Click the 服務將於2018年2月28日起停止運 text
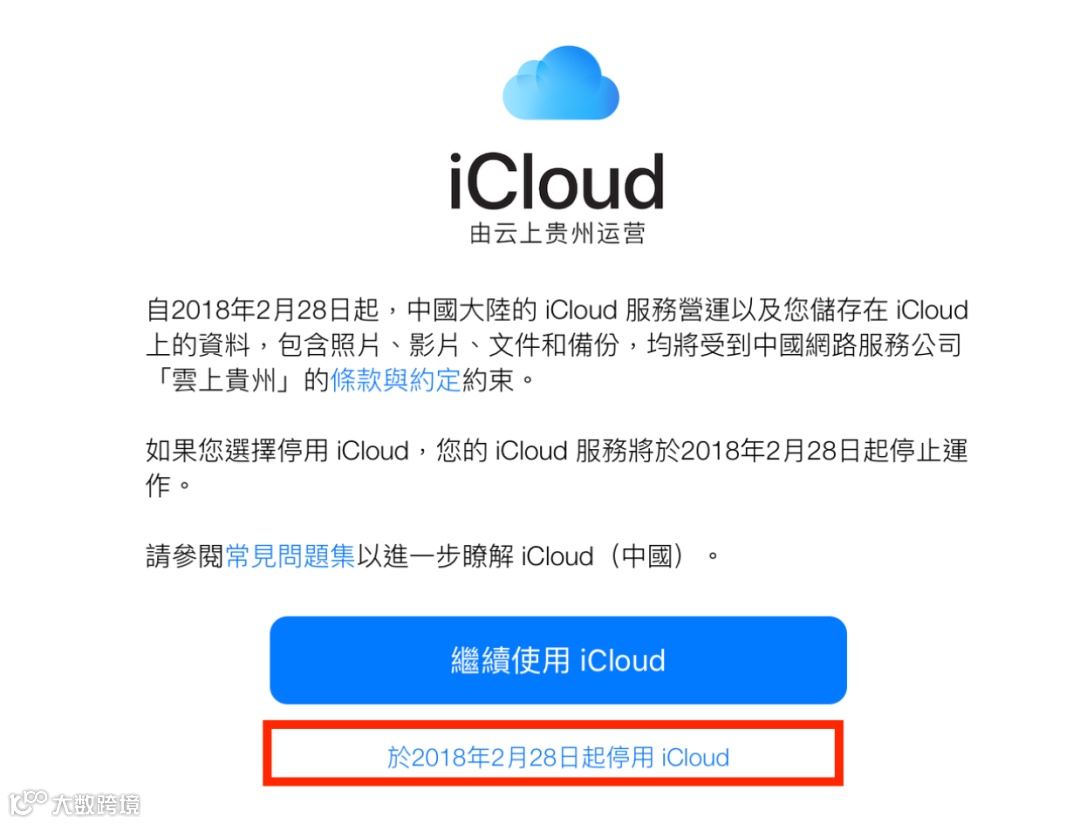Screen dimensions: 1080x824 click(772, 451)
